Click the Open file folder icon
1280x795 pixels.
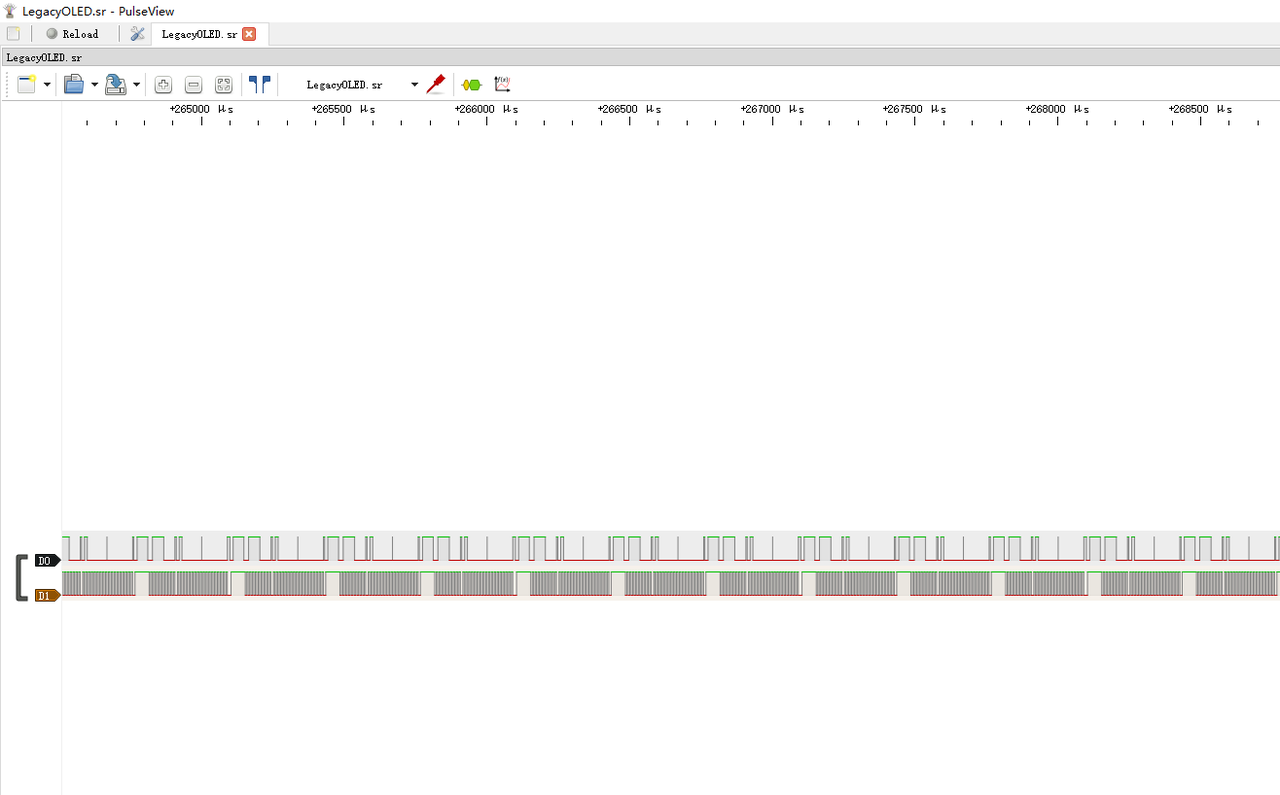click(x=74, y=85)
